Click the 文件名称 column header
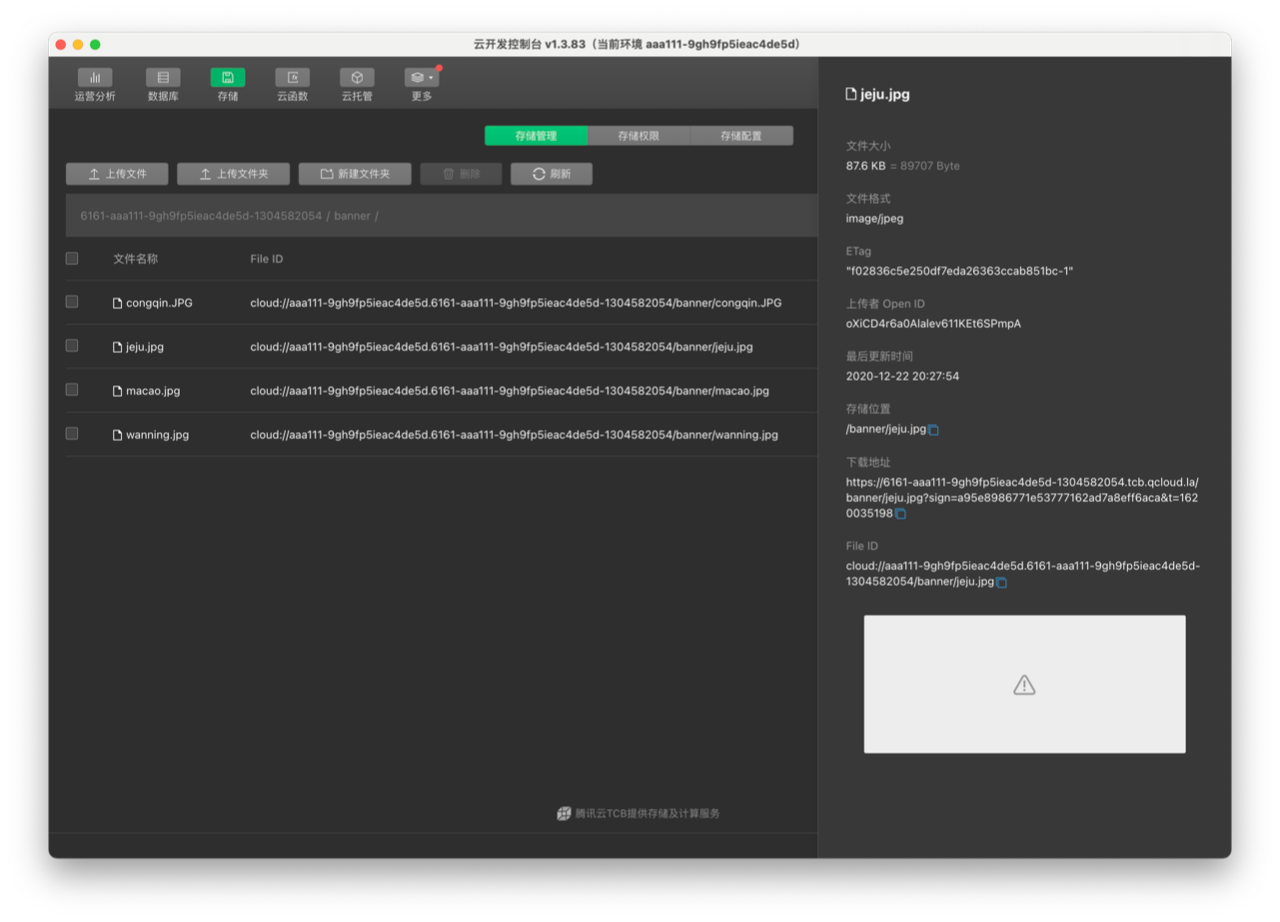Viewport: 1280px width, 922px height. (x=135, y=259)
